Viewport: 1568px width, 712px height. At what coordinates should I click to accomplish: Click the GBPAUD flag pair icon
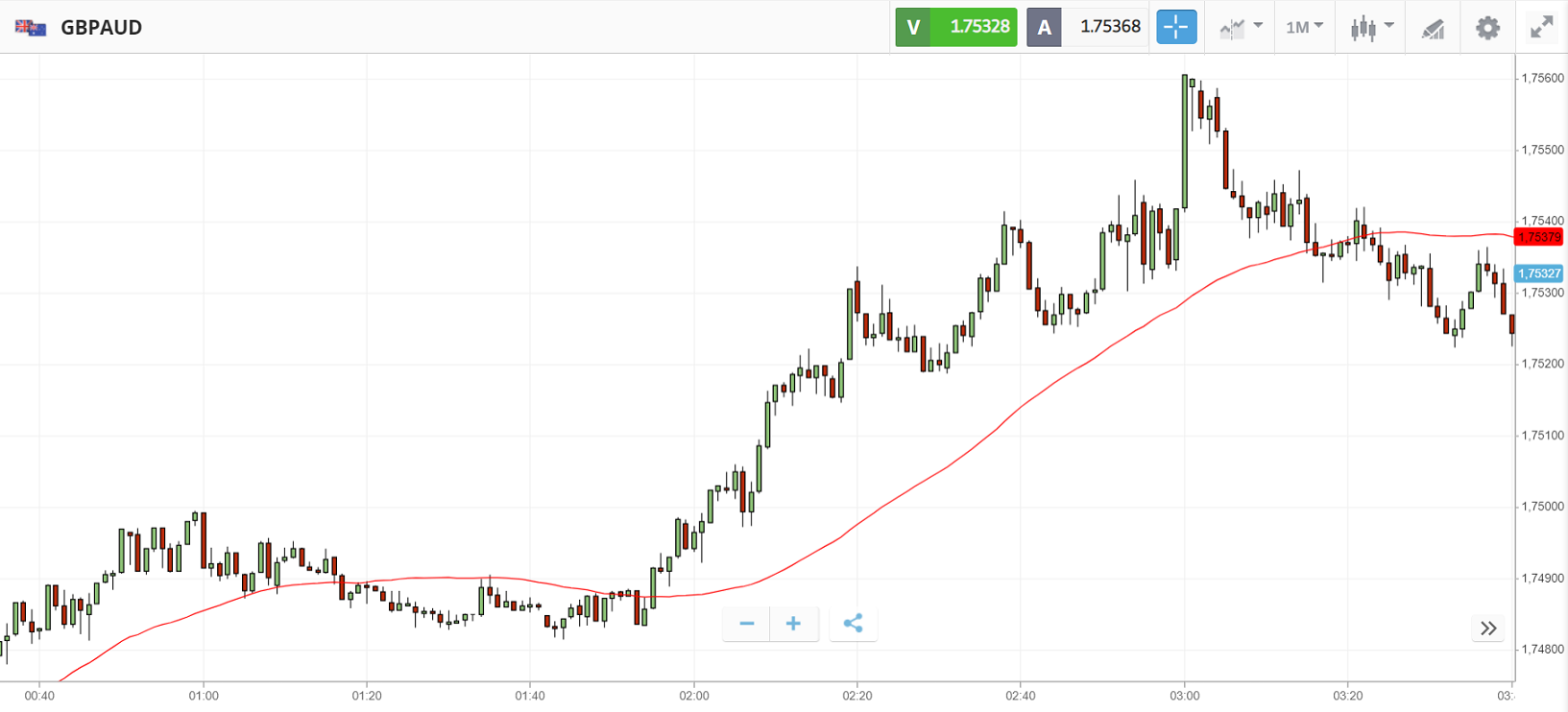[31, 28]
